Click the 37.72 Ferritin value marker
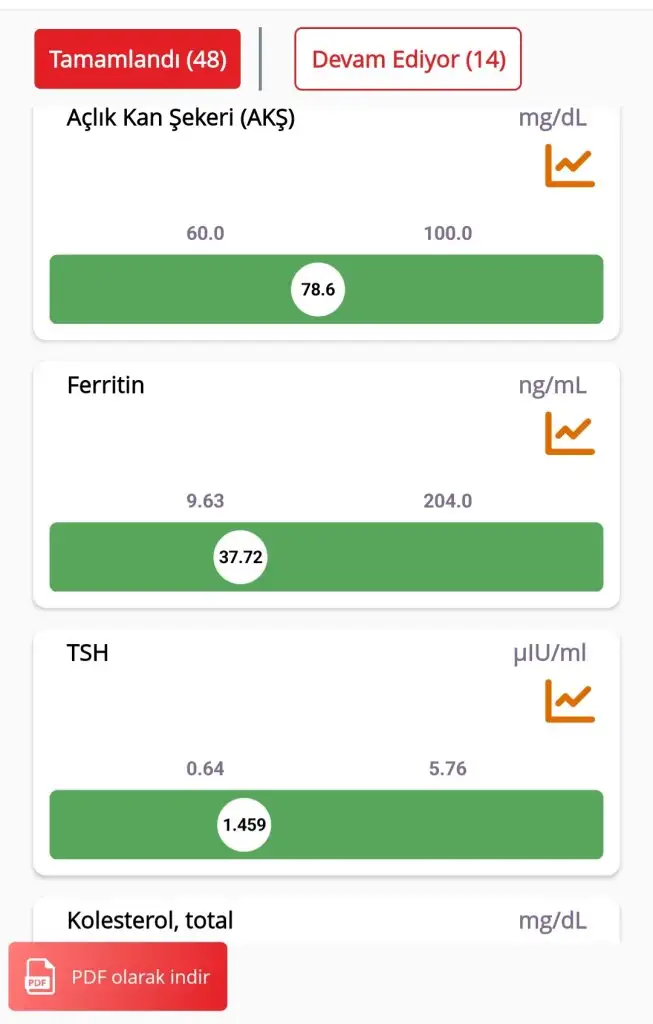This screenshot has height=1024, width=653. pyautogui.click(x=241, y=557)
